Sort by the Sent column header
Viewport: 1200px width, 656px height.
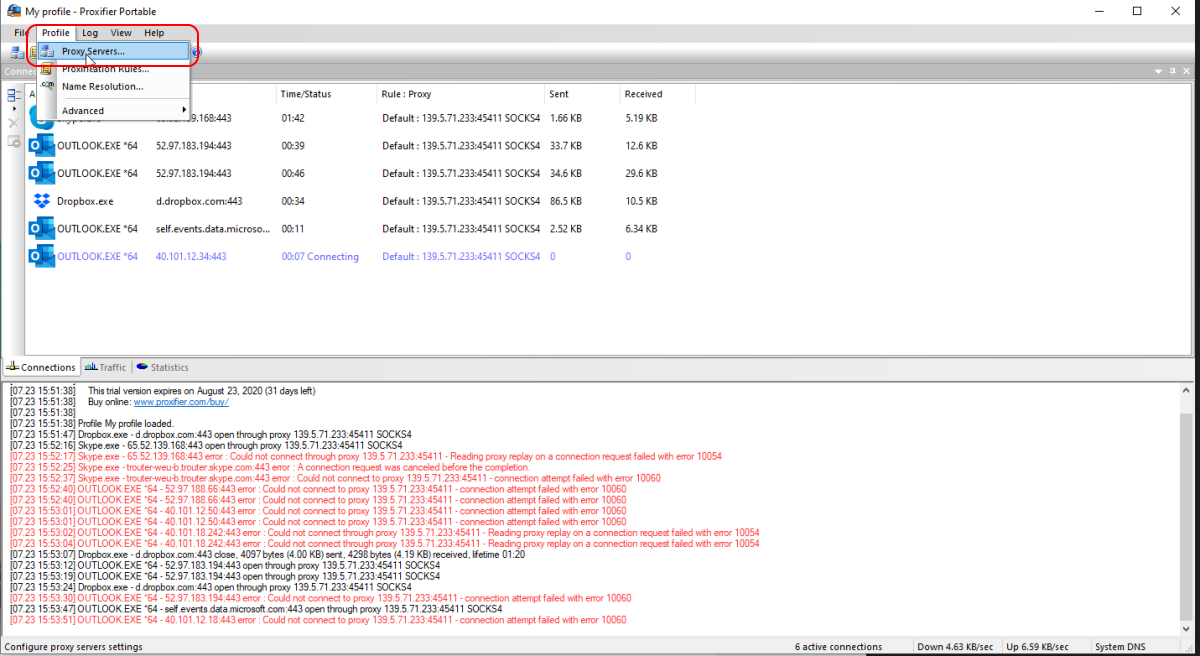tap(582, 94)
